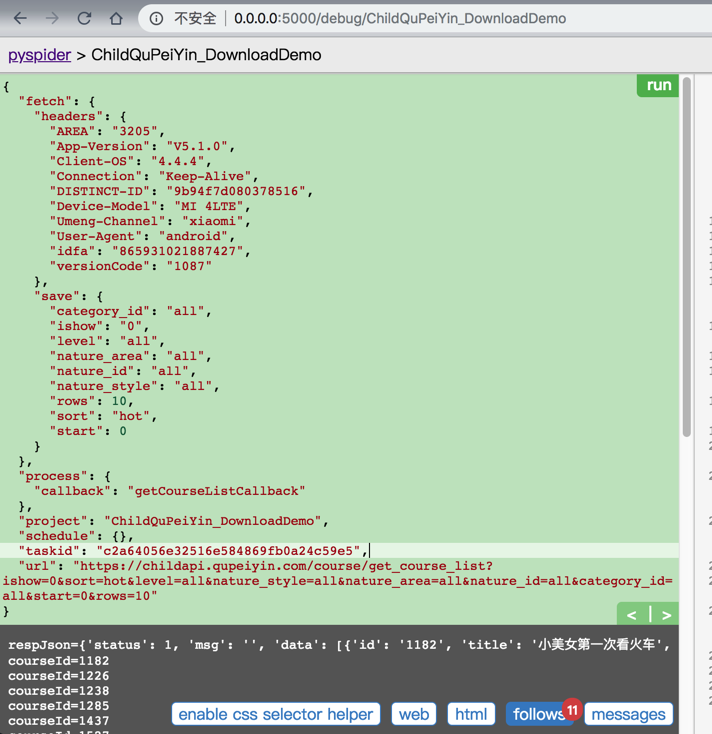
Task: Click the courseId=1182 log line
Action: click(59, 661)
